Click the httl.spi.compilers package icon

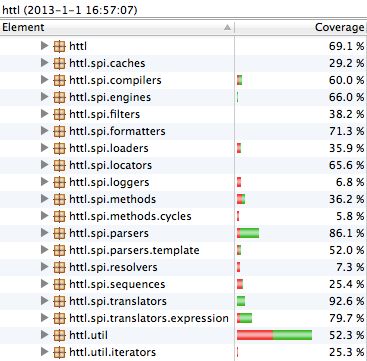pos(59,80)
